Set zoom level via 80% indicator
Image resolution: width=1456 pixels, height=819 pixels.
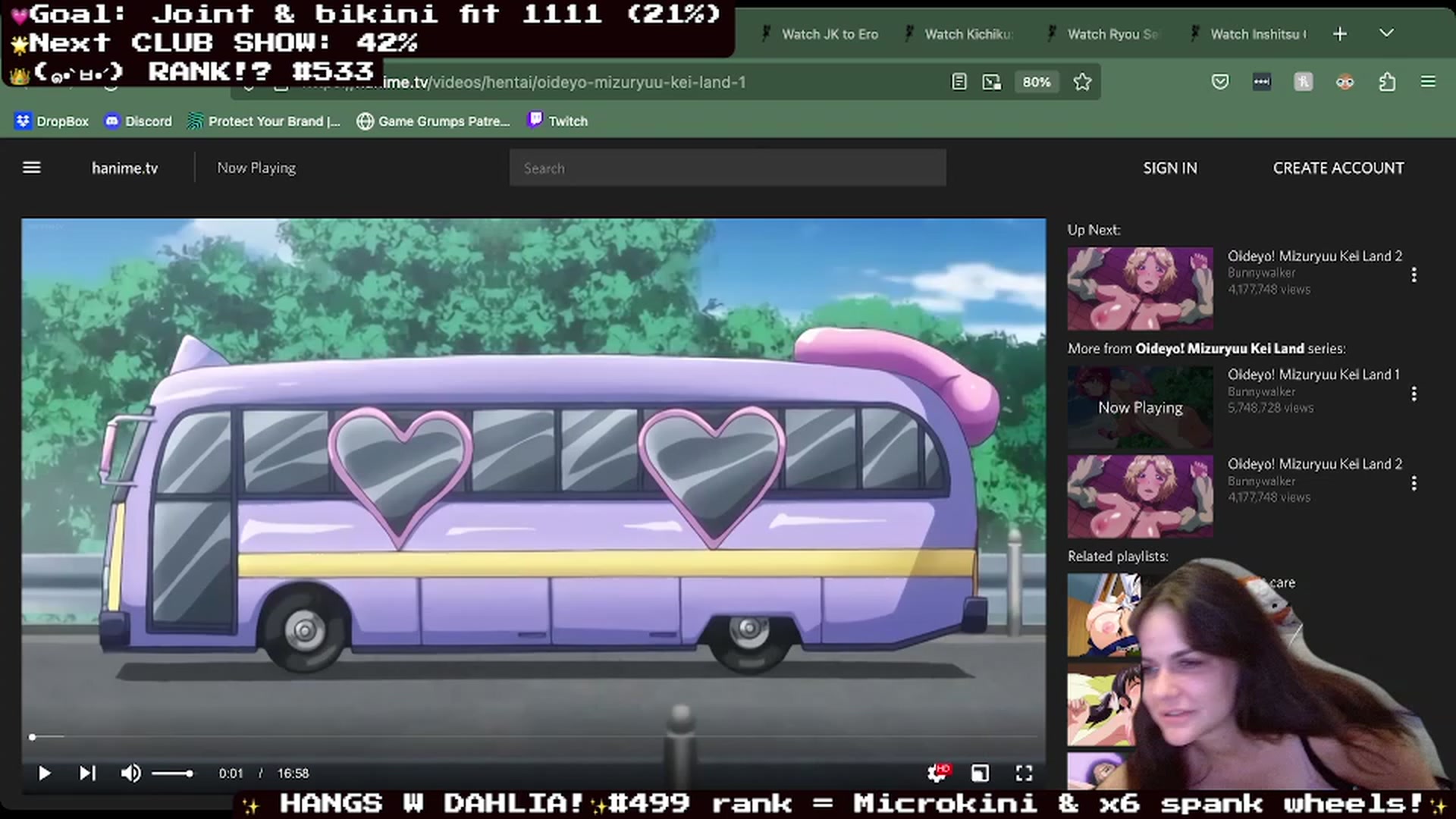[x=1036, y=82]
